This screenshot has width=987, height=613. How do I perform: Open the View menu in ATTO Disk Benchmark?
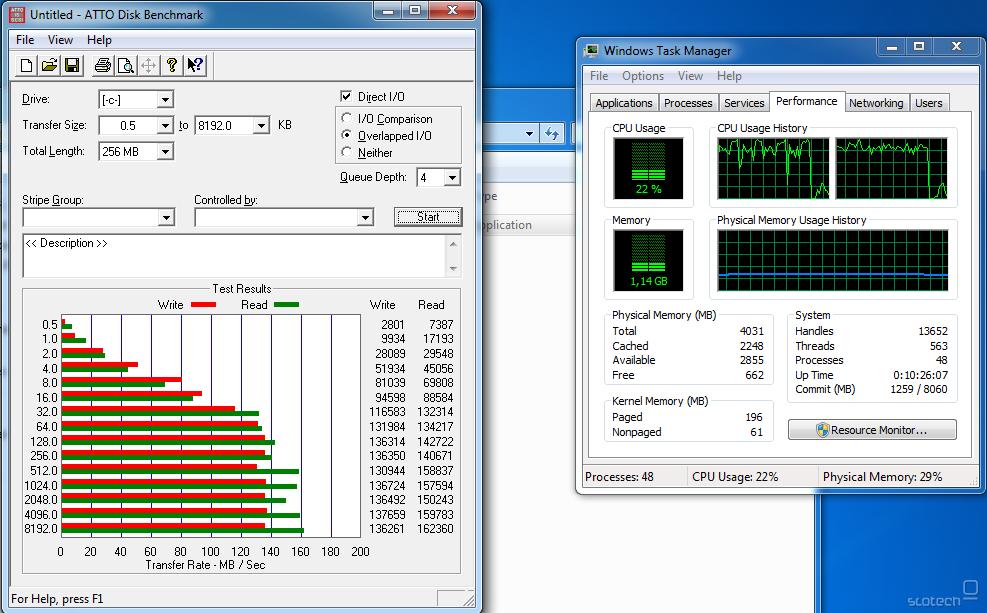[60, 40]
